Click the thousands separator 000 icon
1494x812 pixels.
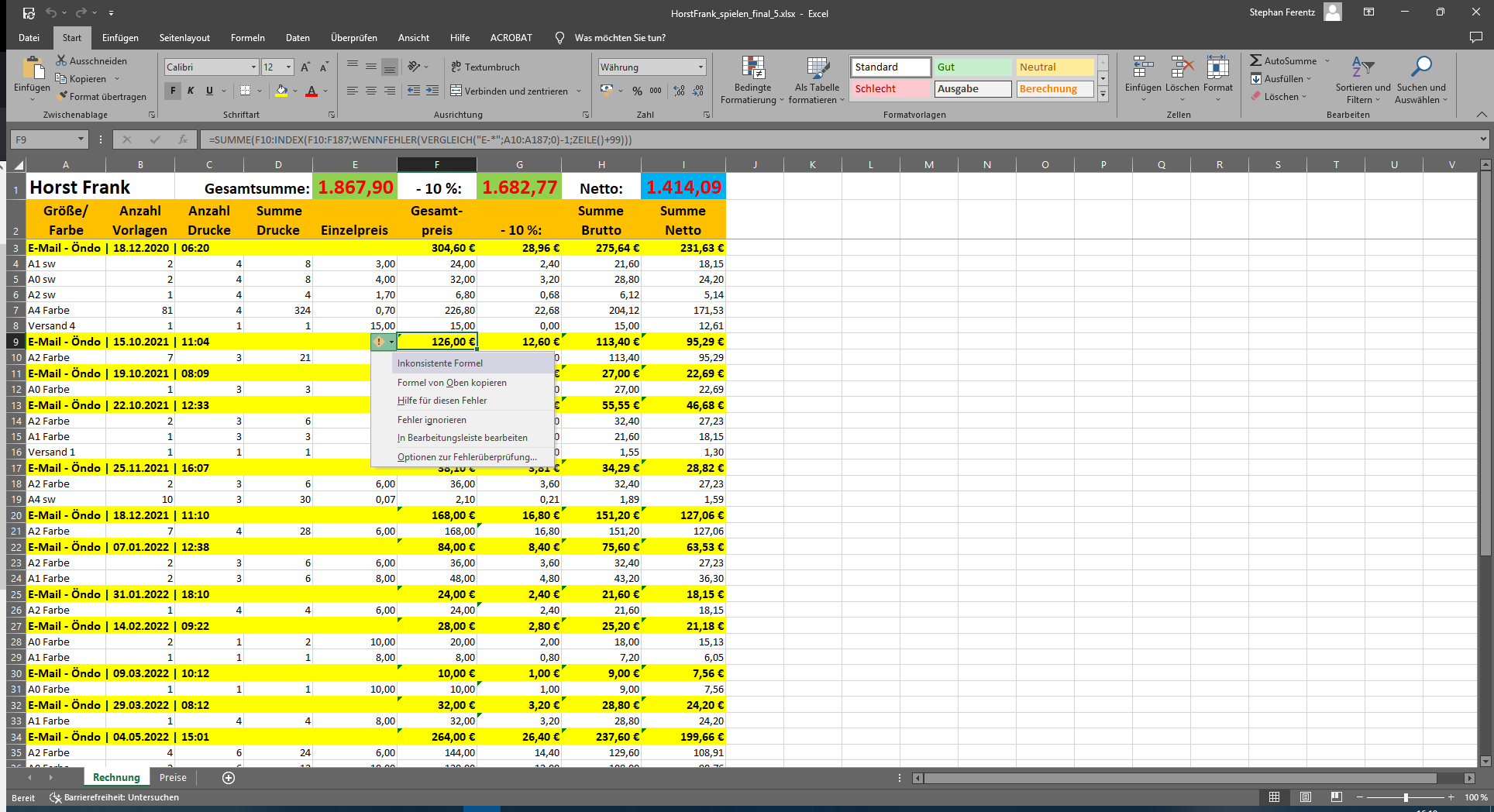click(x=656, y=91)
